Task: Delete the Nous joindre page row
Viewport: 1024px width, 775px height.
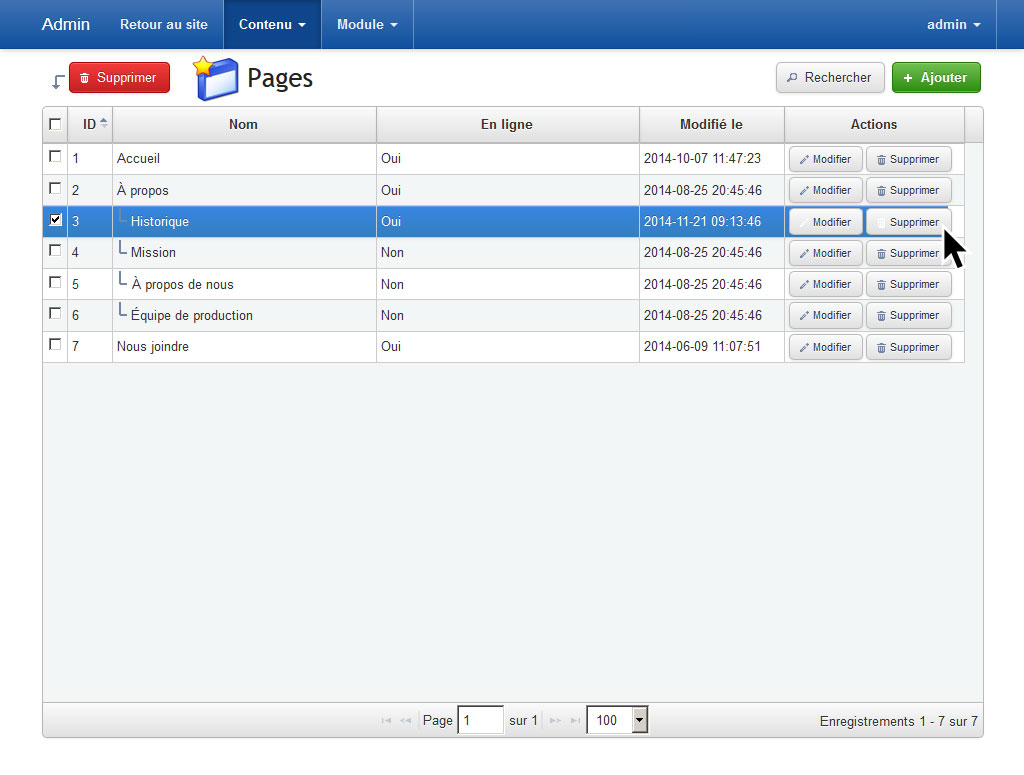Action: click(x=908, y=347)
